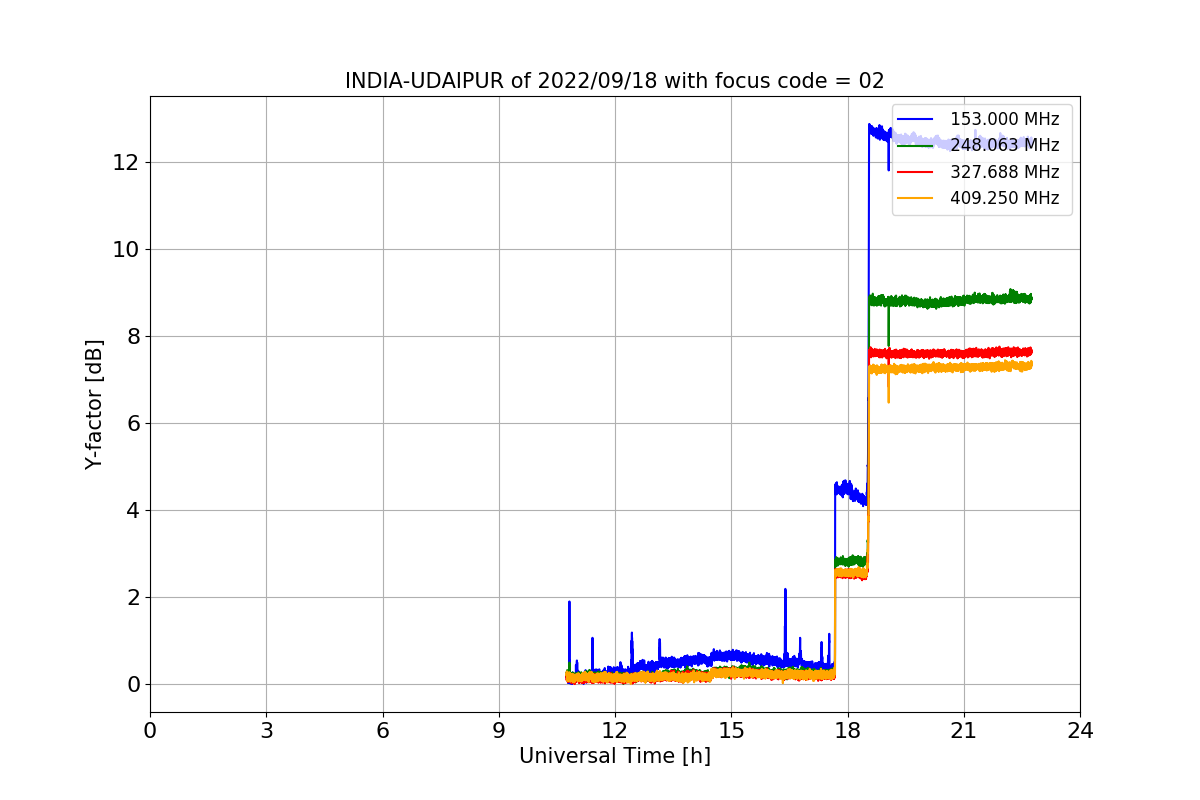Click y-axis tick label '6'

132,423
